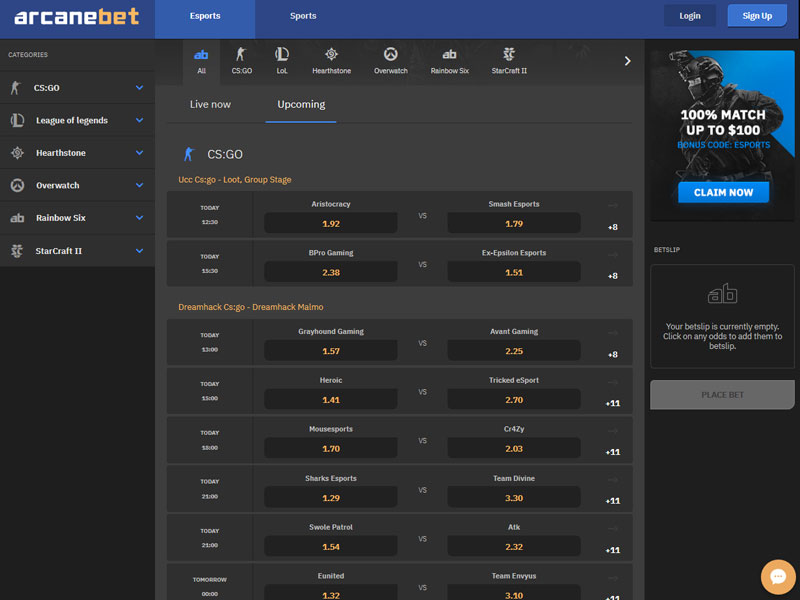Click the Hearthstone sidebar icon

[x=17, y=153]
